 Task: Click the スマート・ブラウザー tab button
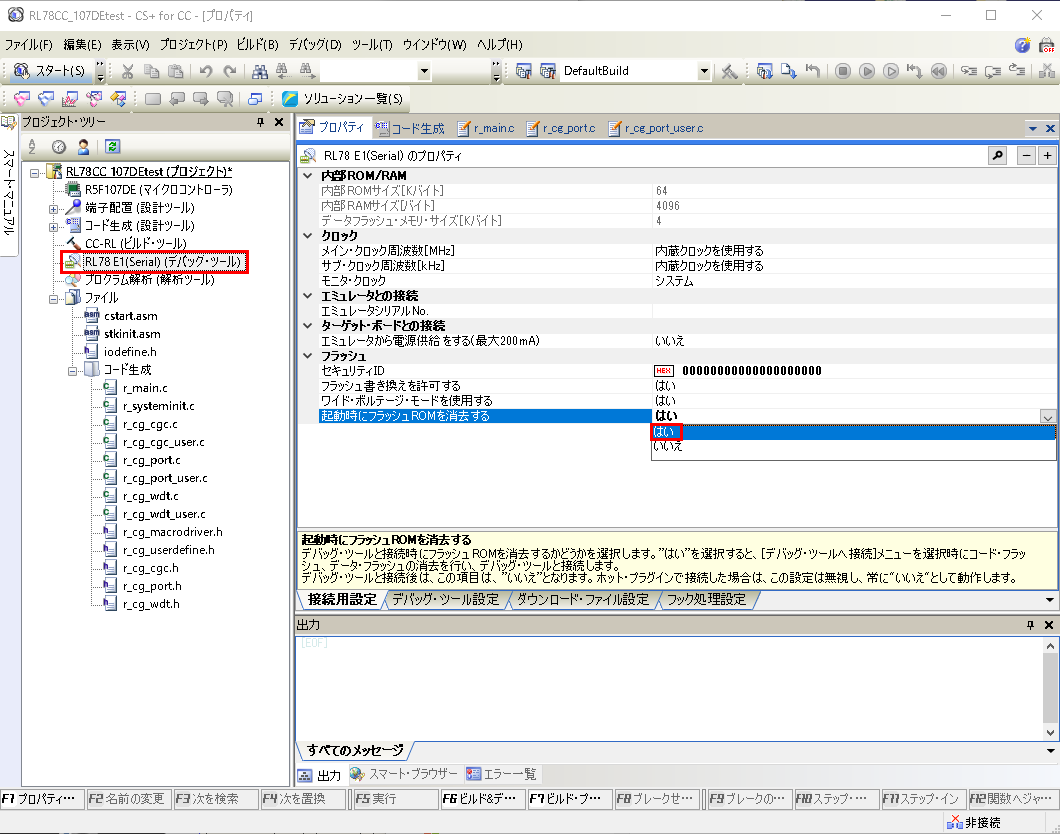[404, 774]
